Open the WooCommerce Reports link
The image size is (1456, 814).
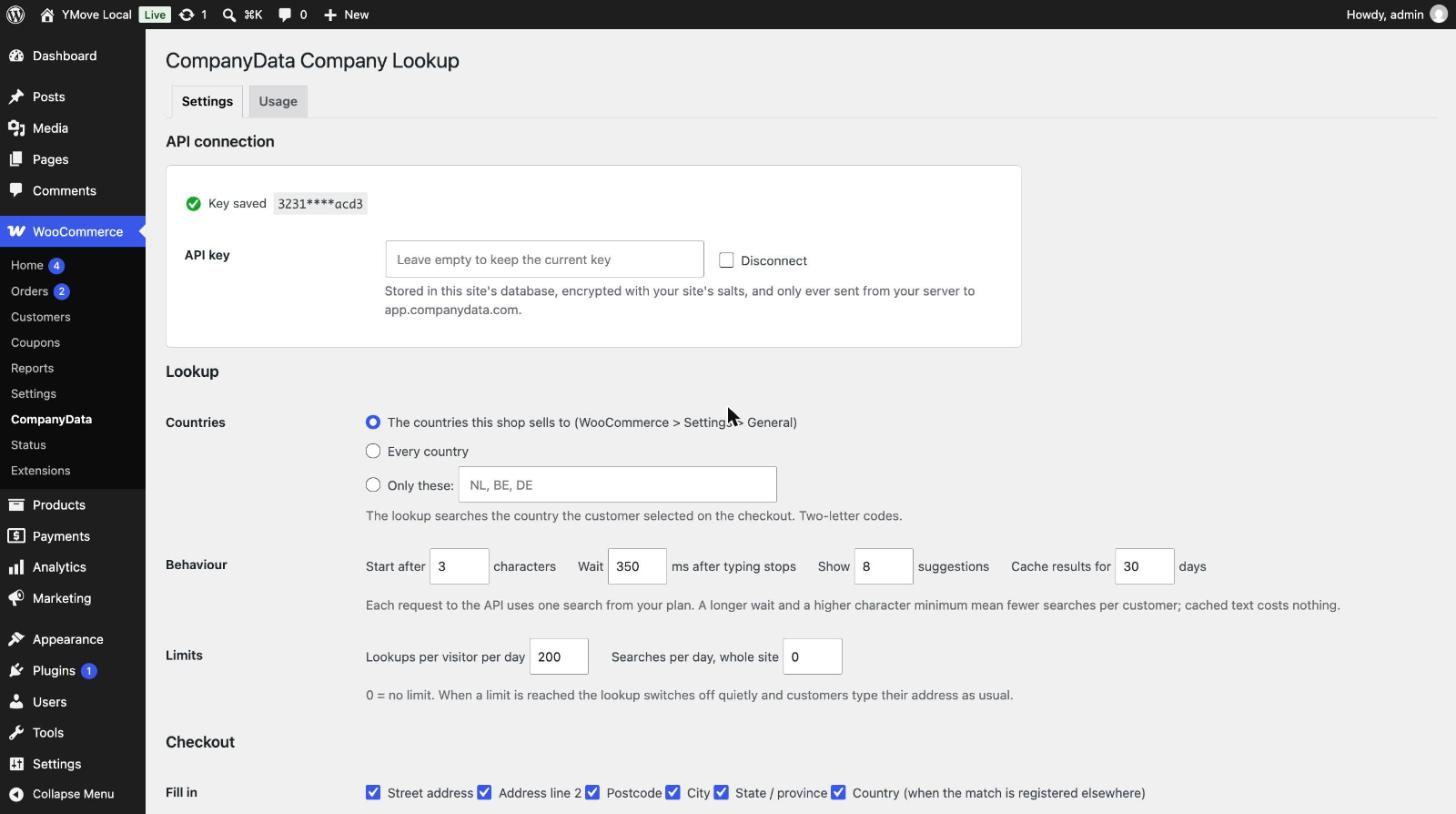tap(32, 368)
